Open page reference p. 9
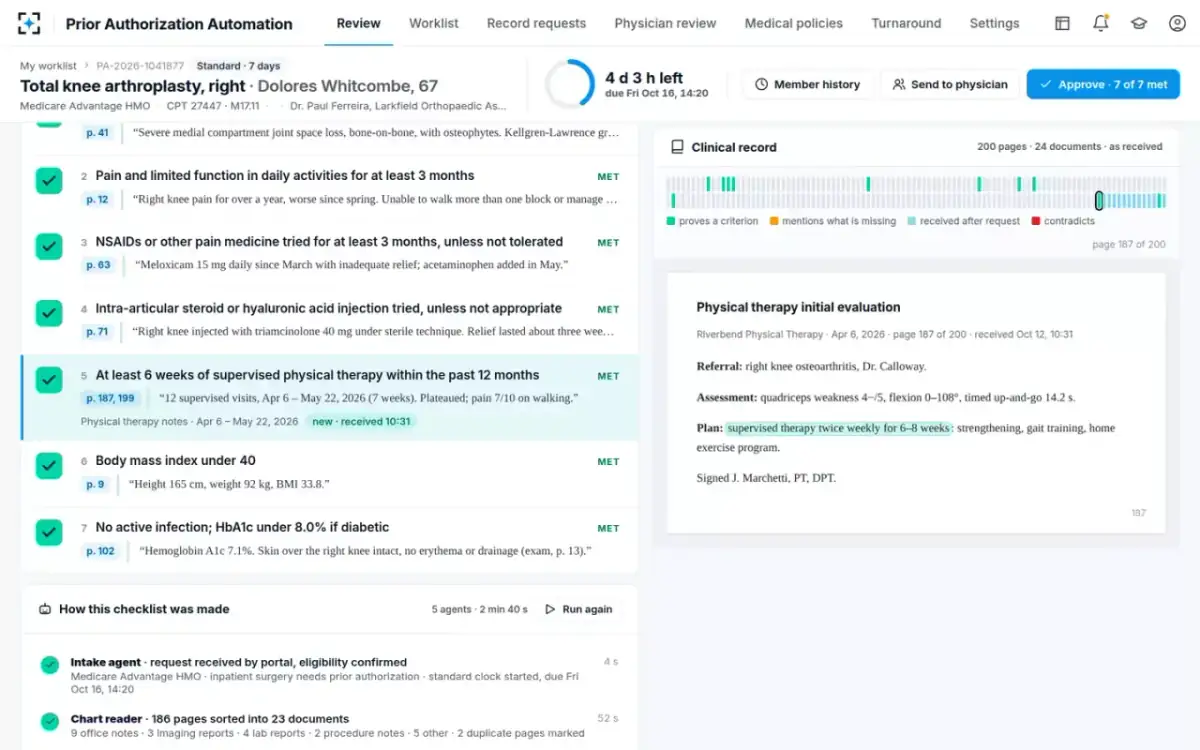This screenshot has width=1200, height=750. tap(96, 484)
